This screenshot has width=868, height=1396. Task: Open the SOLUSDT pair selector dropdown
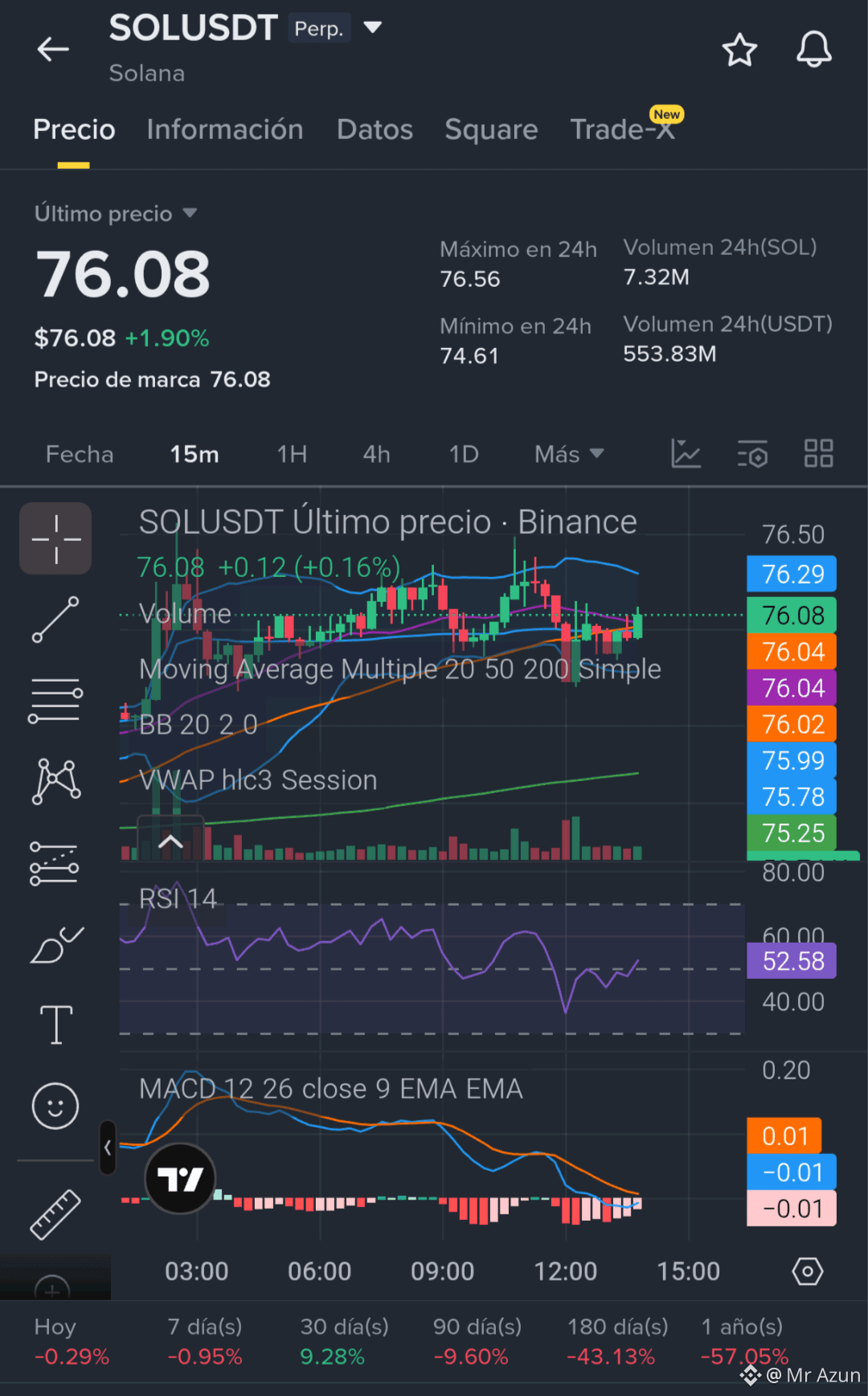pyautogui.click(x=372, y=27)
